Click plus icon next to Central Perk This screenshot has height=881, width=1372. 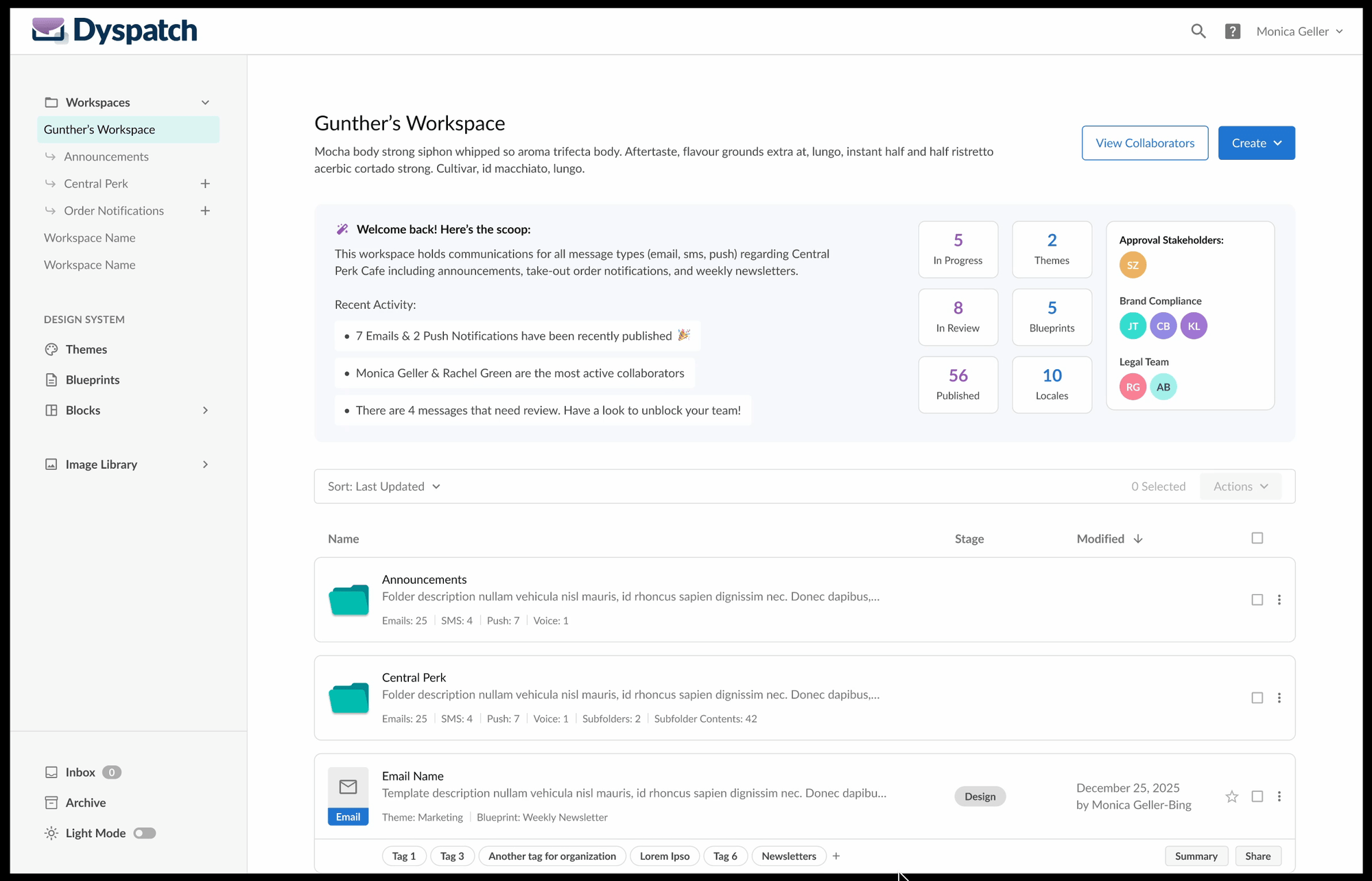point(204,183)
